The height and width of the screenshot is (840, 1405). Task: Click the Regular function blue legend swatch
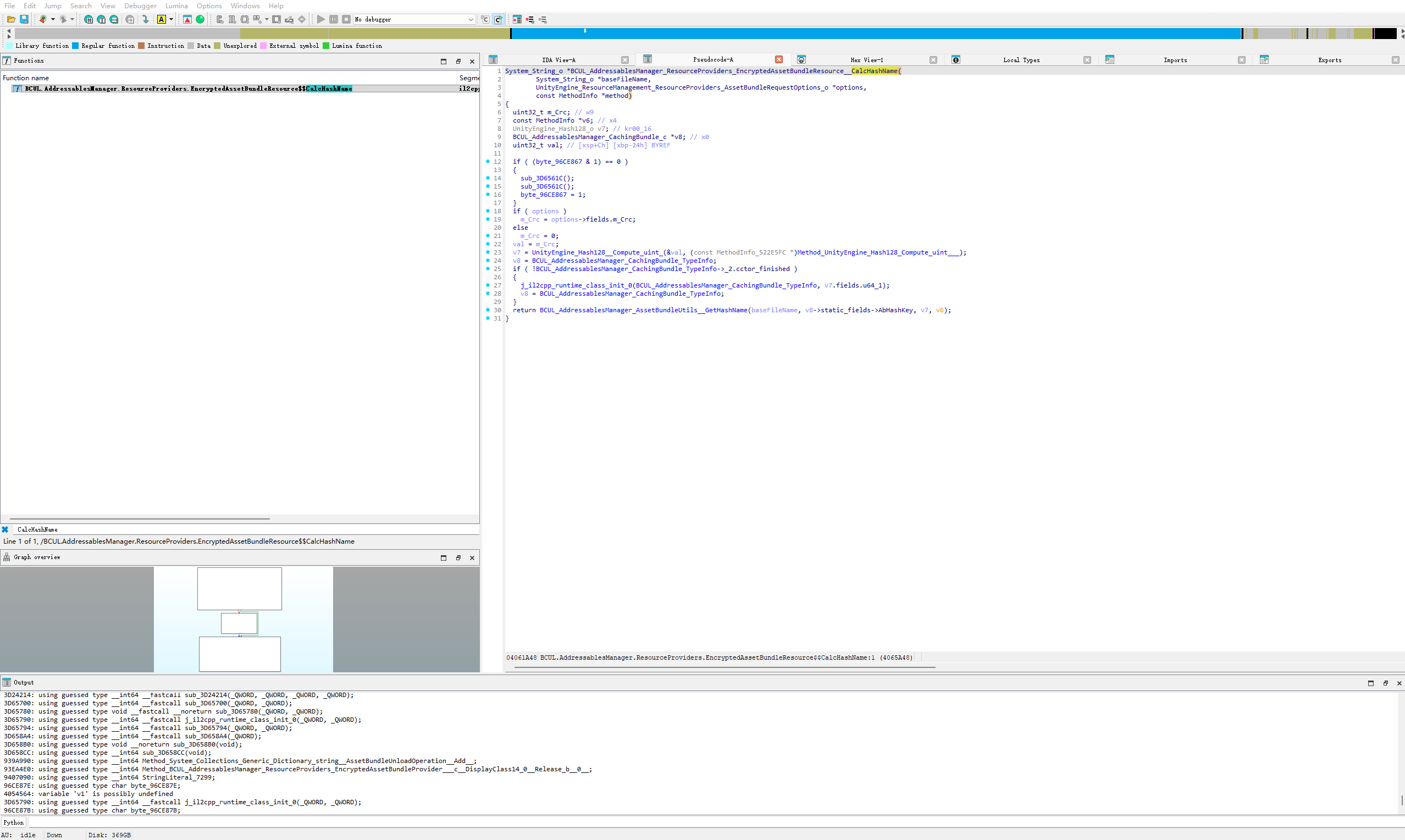click(x=75, y=46)
